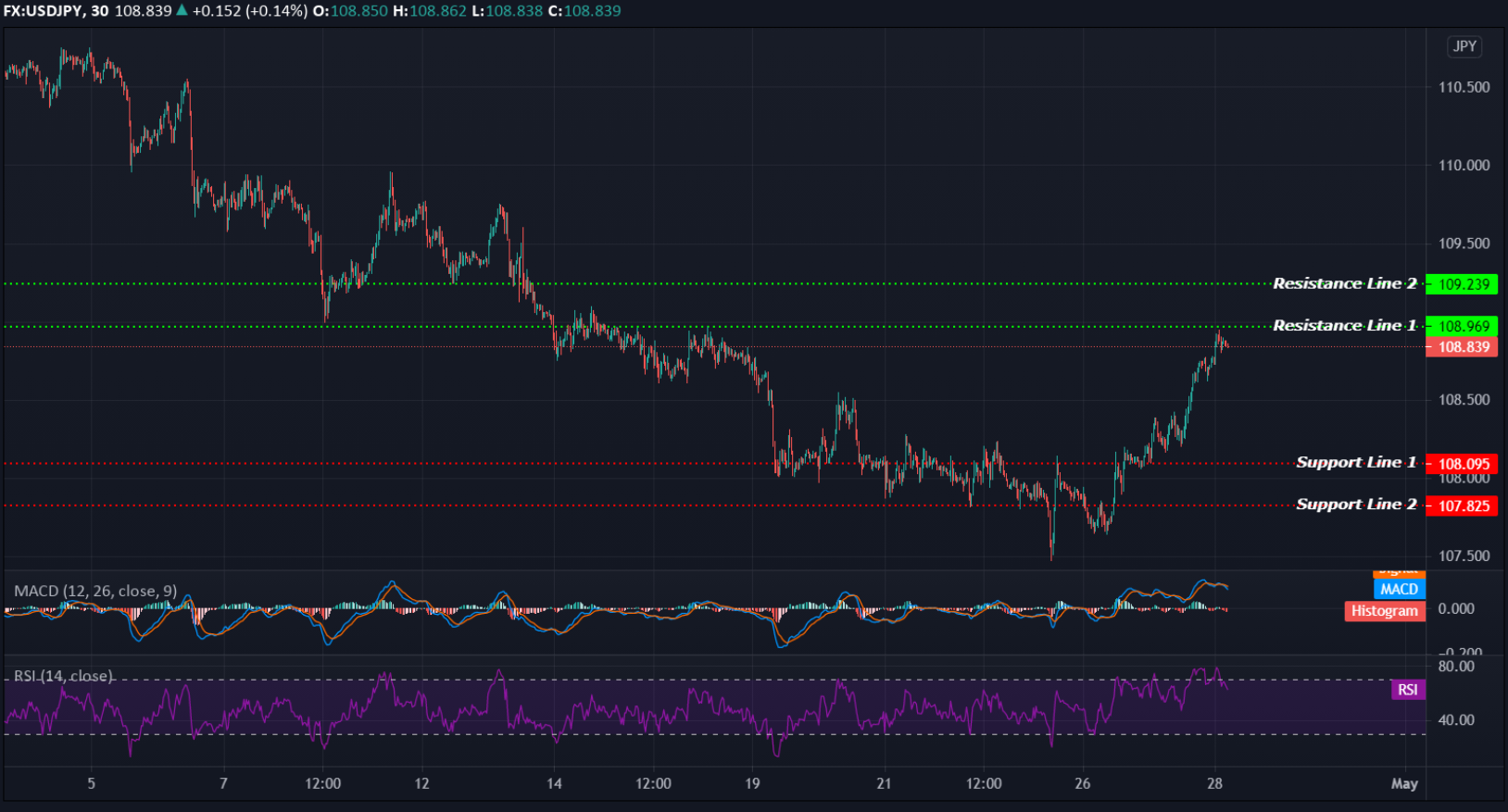Click the 5 date on time axis

91,783
